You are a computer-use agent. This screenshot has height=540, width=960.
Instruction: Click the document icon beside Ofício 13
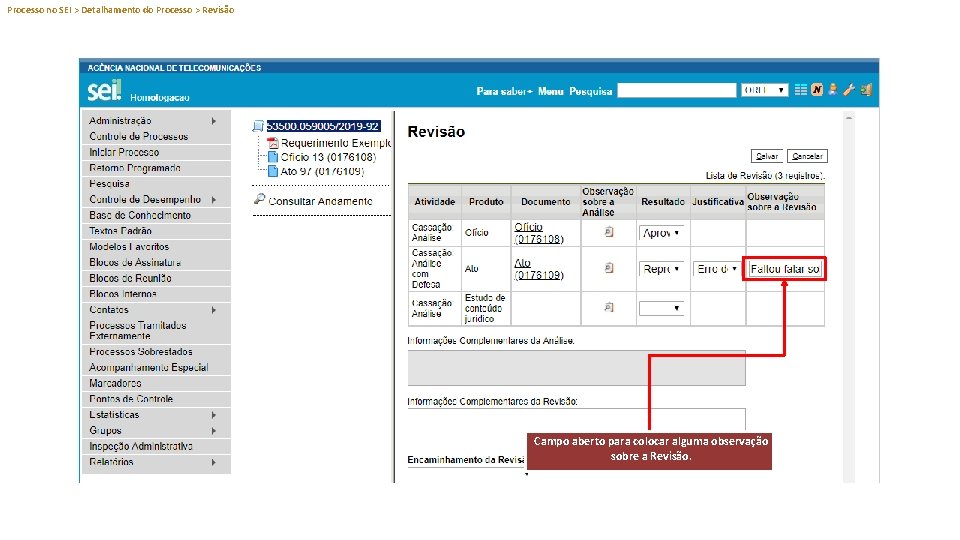273,157
